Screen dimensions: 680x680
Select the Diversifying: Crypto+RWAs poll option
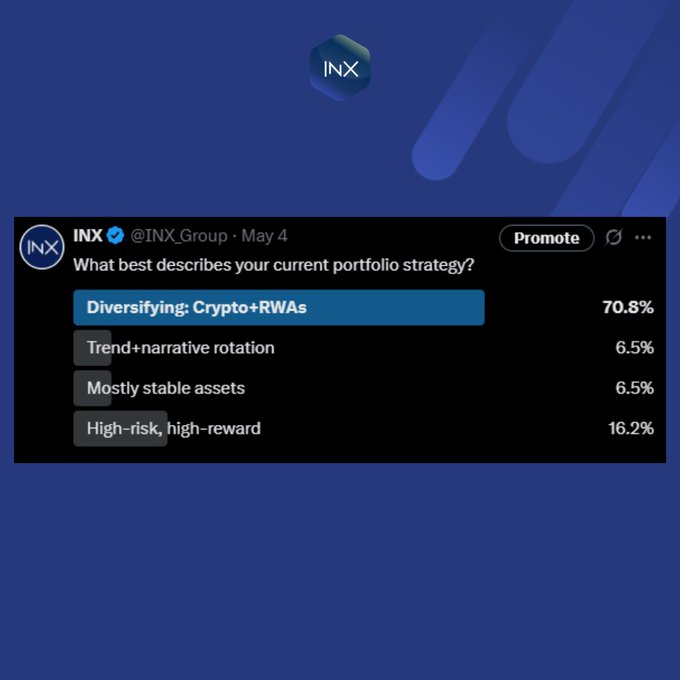(x=196, y=308)
